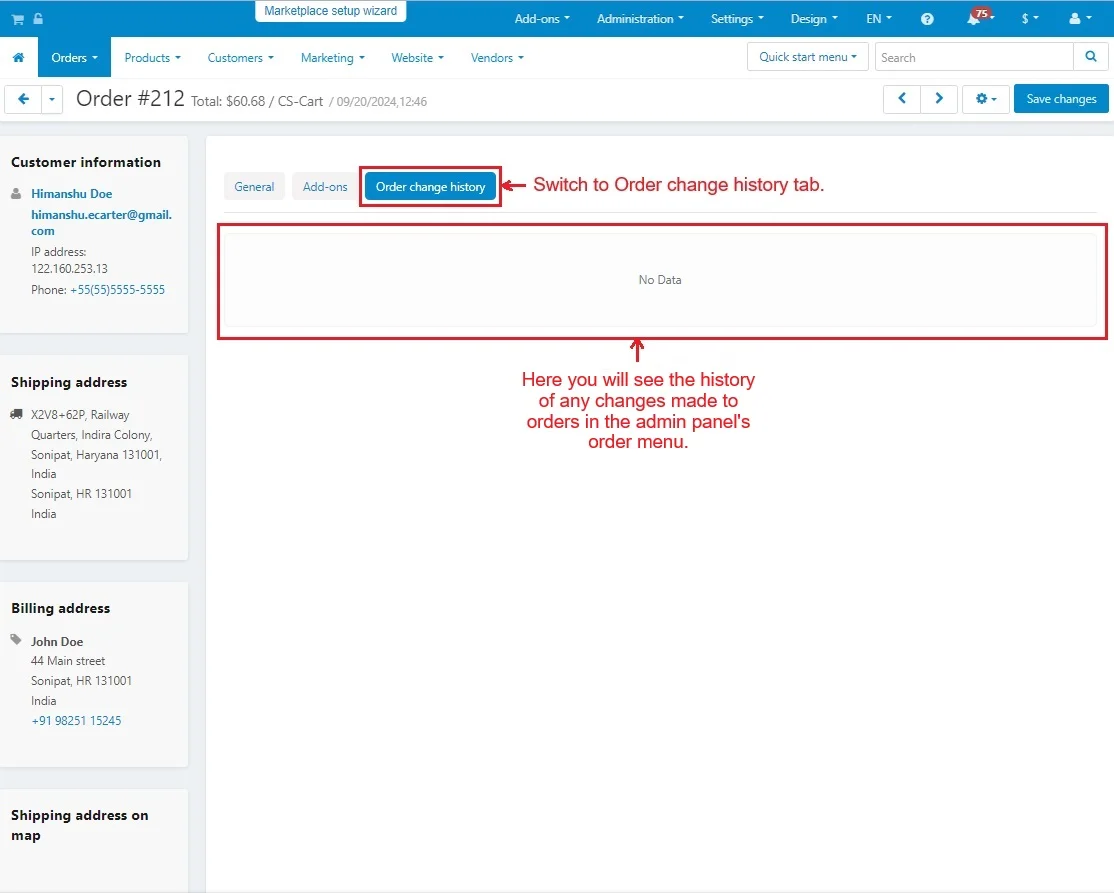This screenshot has height=893, width=1114.
Task: Expand the Design menu
Action: (x=814, y=18)
